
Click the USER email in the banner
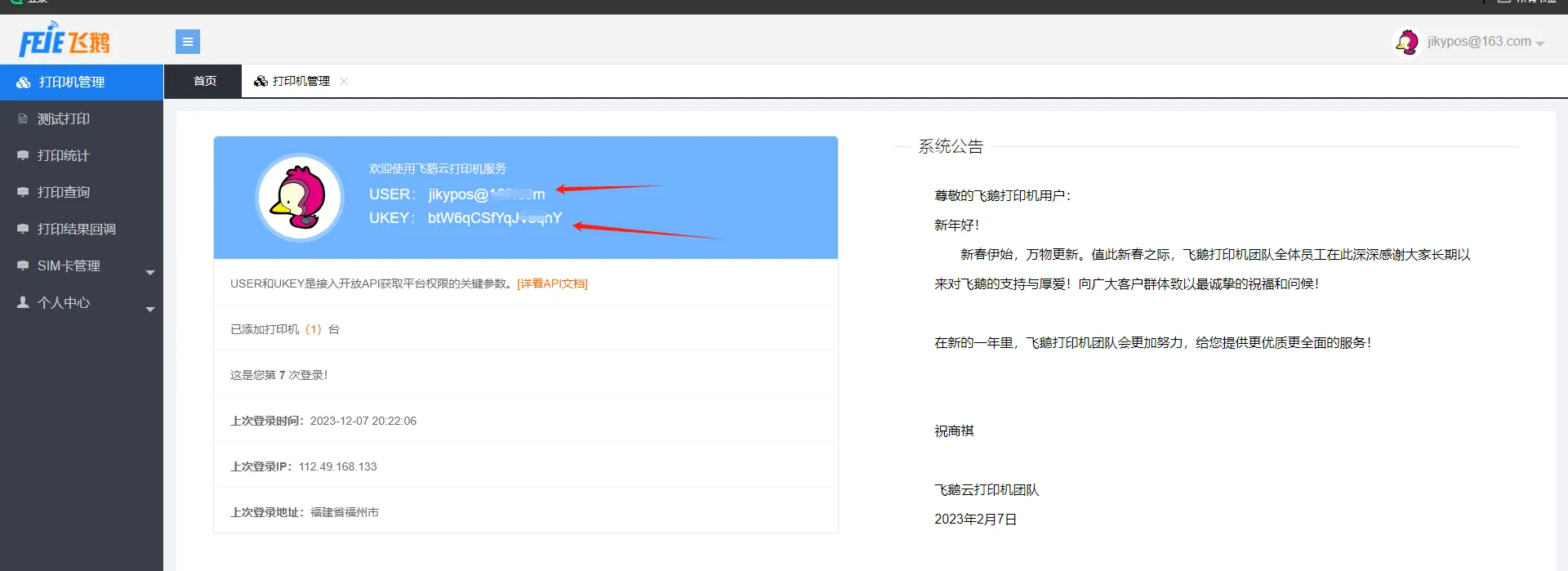coord(486,194)
